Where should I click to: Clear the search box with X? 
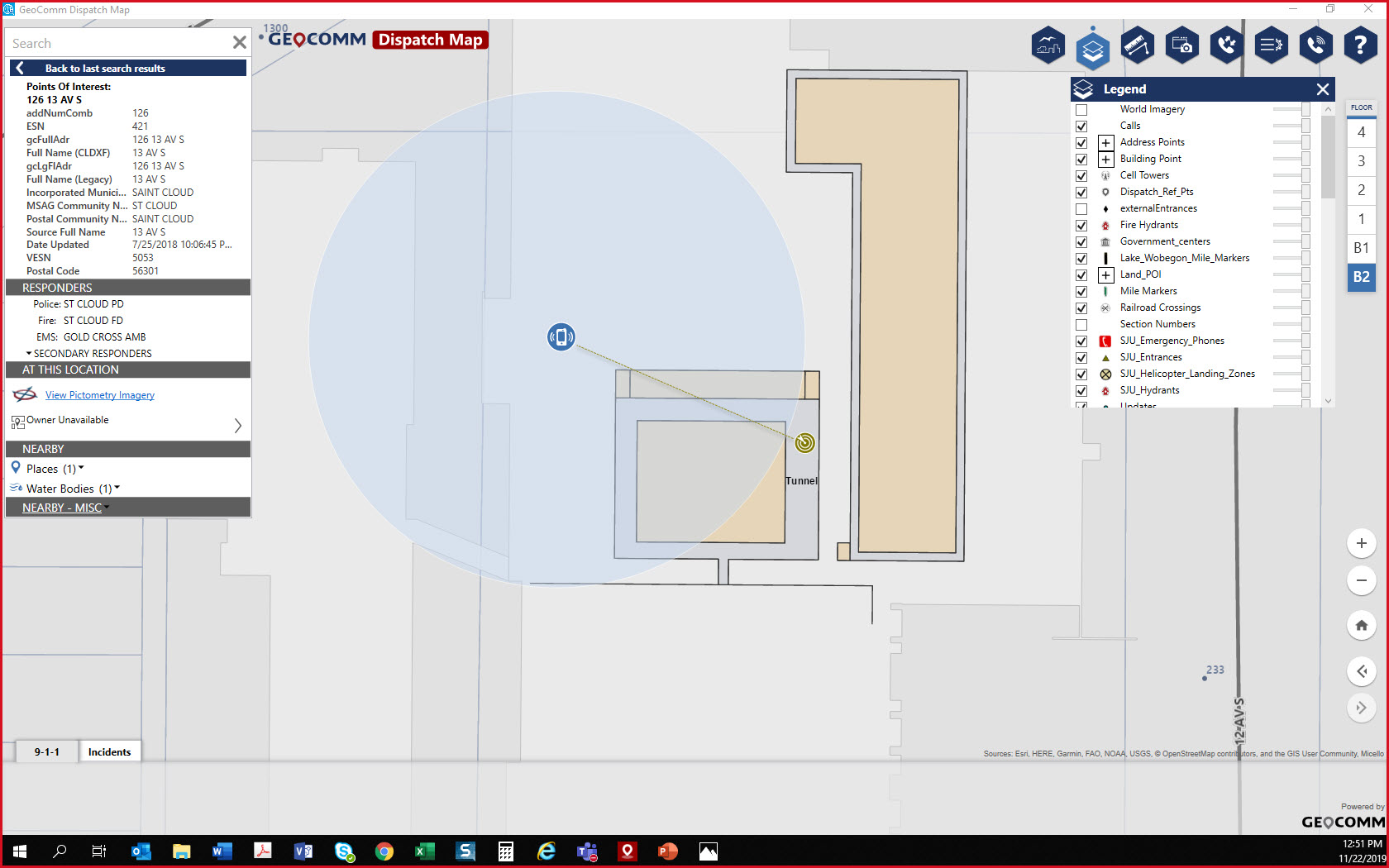240,42
